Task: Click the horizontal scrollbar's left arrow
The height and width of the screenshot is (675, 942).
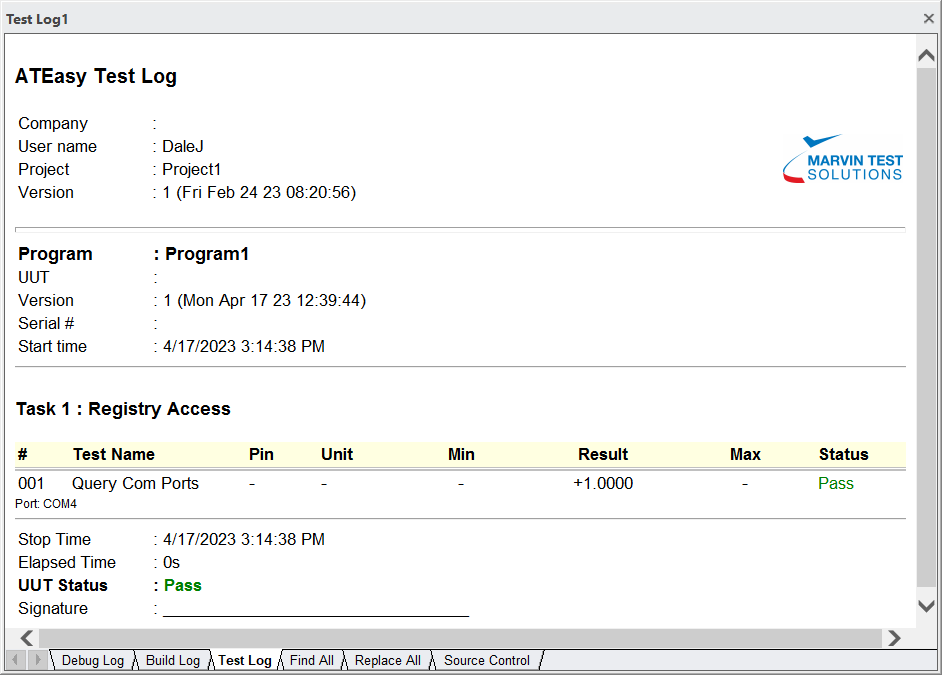Action: pyautogui.click(x=27, y=637)
